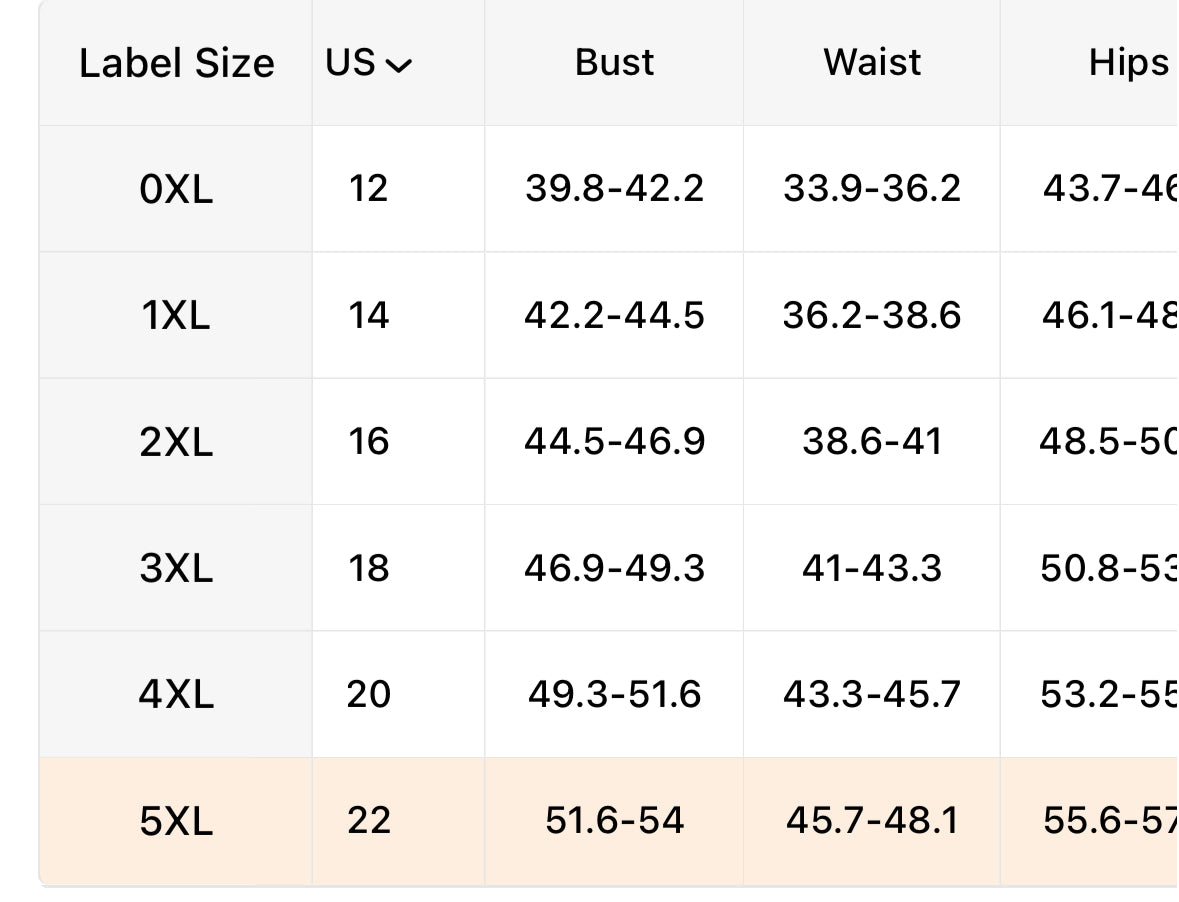This screenshot has width=1179, height=902.
Task: Click US size 22 cell
Action: 368,820
